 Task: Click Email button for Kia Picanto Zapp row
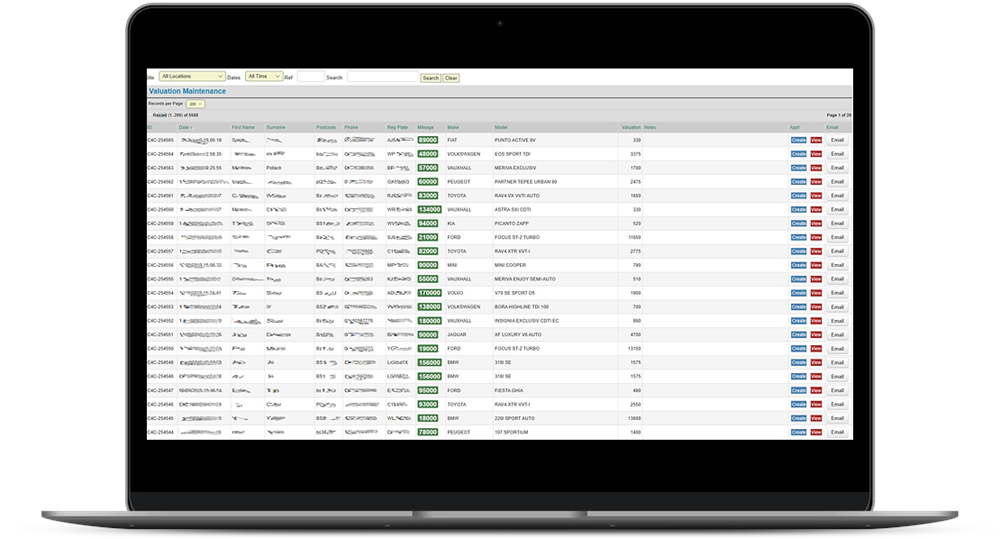pos(837,224)
